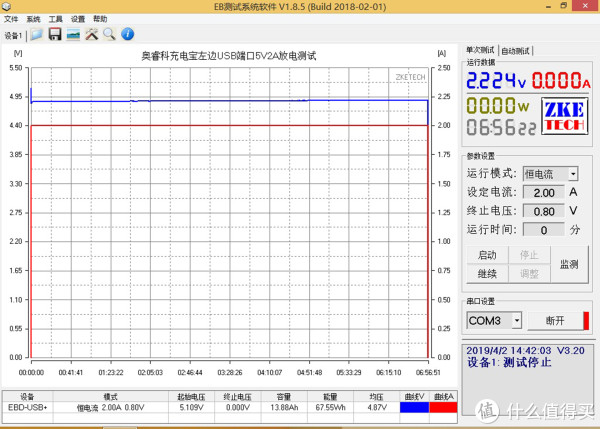This screenshot has height=429, width=600.
Task: Open settings with the tools icon
Action: click(91, 34)
